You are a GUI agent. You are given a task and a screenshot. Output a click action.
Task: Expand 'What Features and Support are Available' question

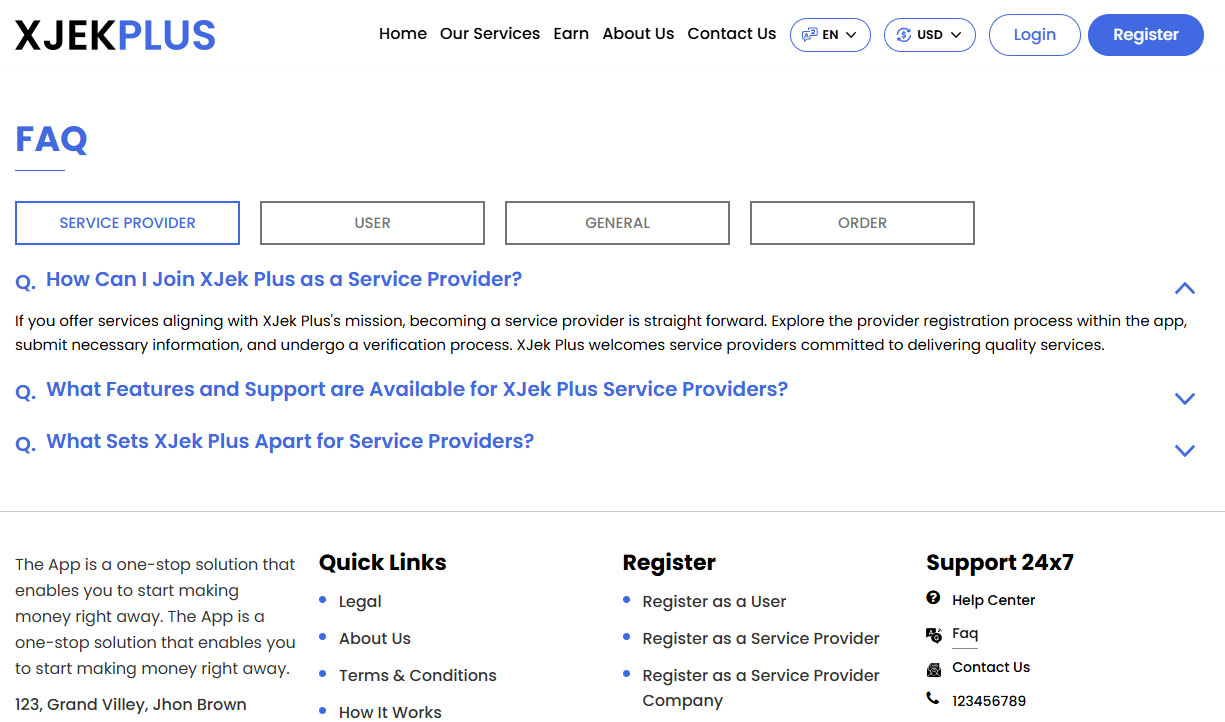point(1184,398)
